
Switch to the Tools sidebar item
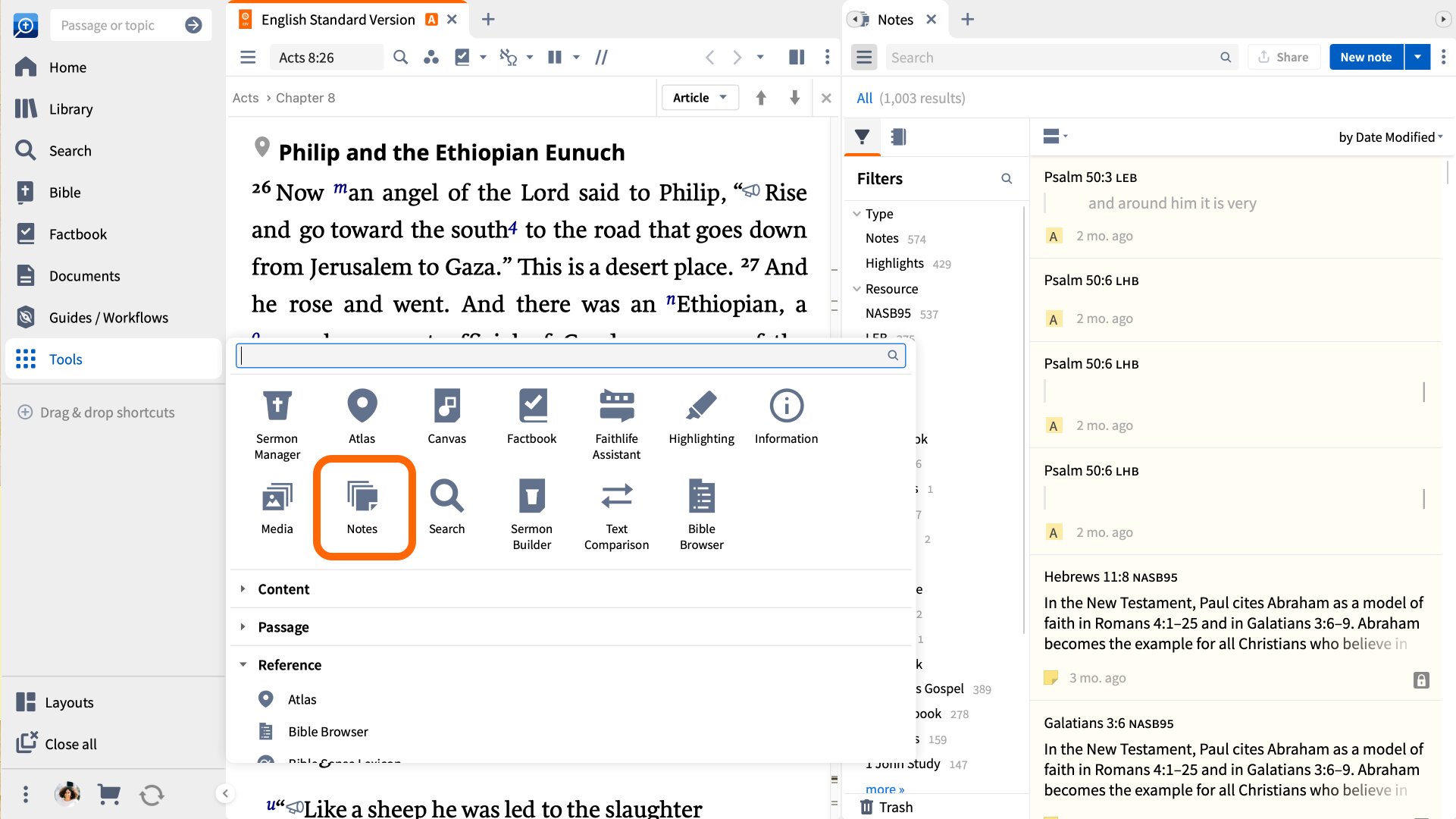(66, 359)
